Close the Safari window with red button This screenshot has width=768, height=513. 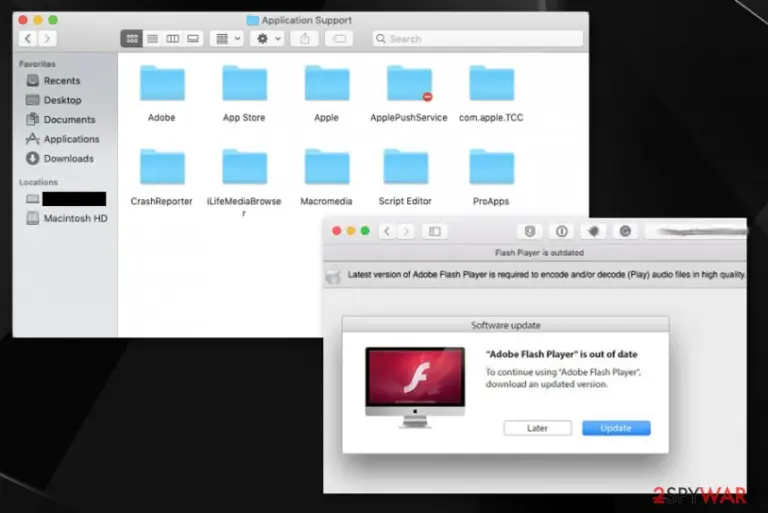pos(336,231)
